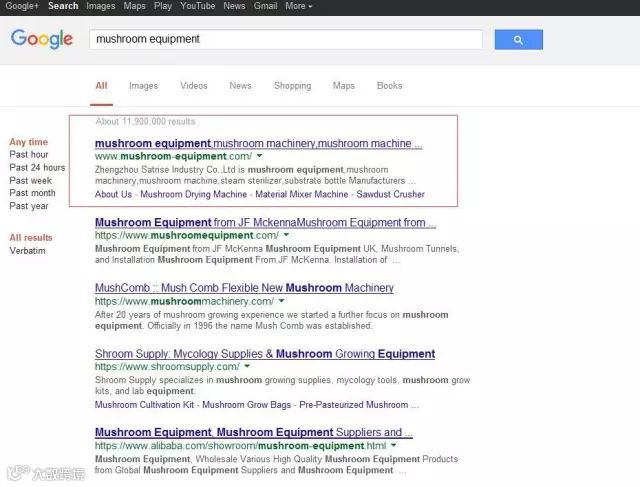The image size is (640, 487).
Task: Open YouTube in the top black bar
Action: [198, 6]
